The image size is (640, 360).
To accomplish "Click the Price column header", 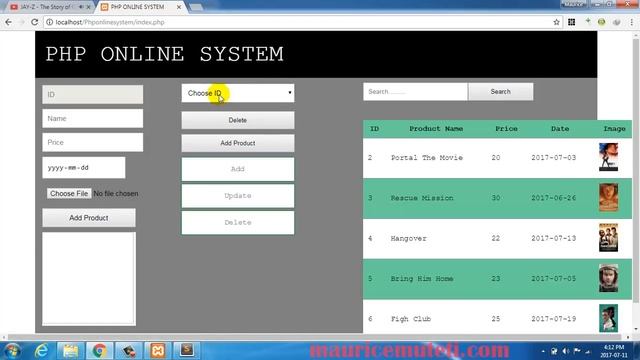I will point(507,129).
